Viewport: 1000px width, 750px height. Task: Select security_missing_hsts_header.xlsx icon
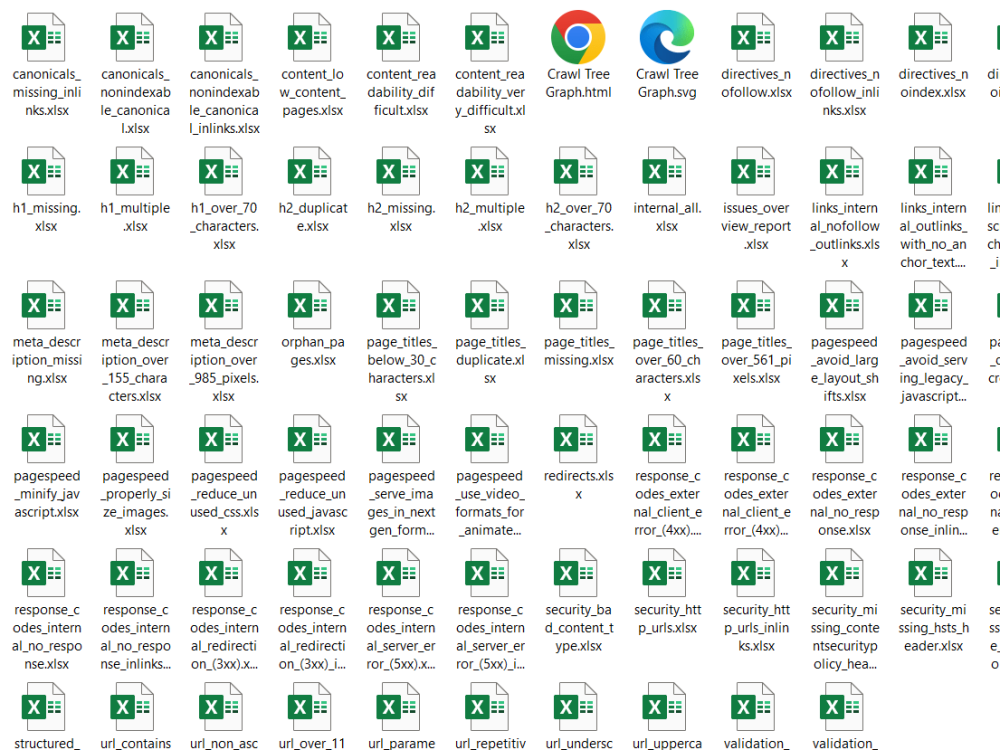[930, 573]
